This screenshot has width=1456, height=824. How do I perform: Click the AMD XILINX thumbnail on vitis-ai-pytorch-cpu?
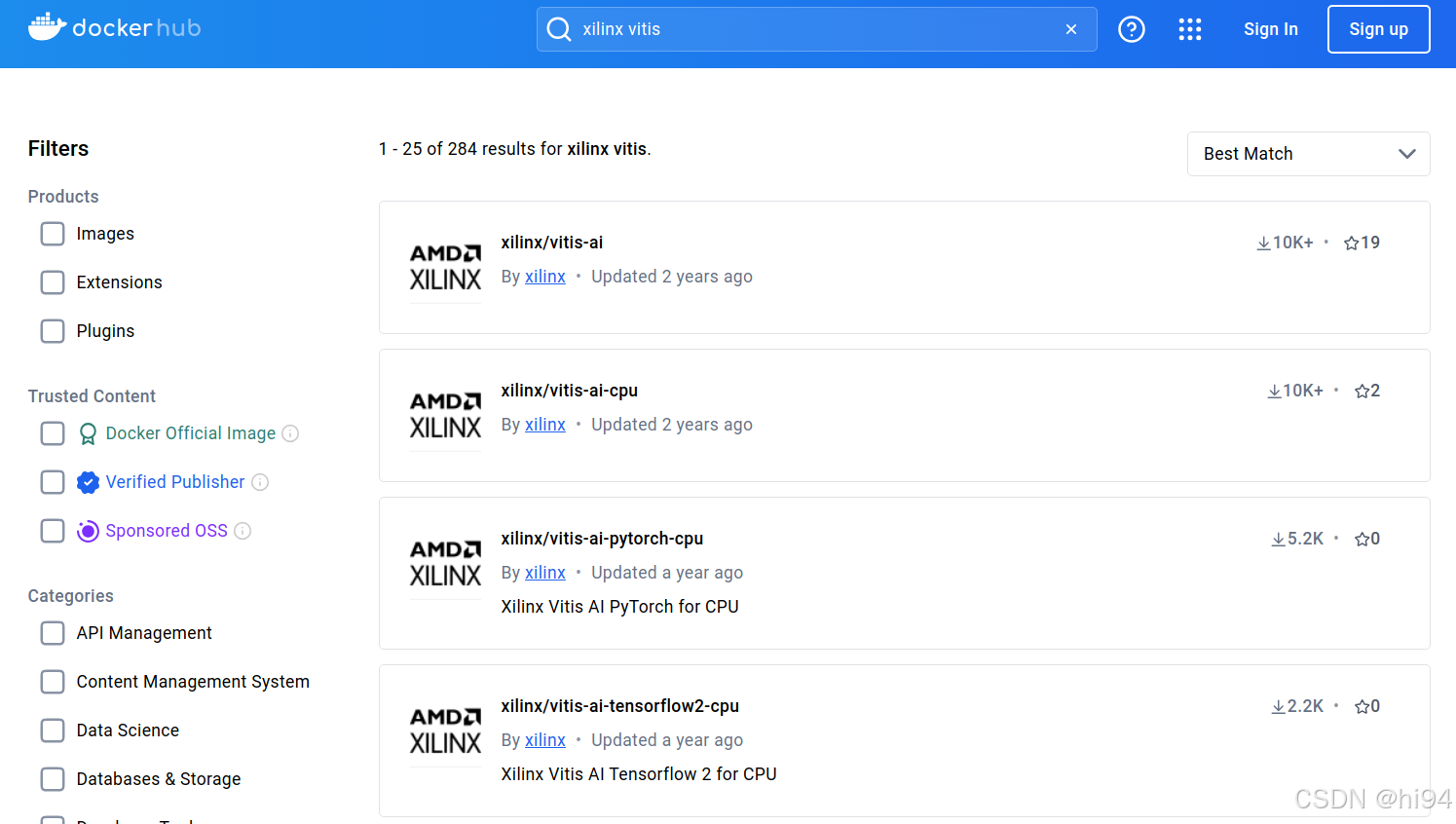coord(445,562)
